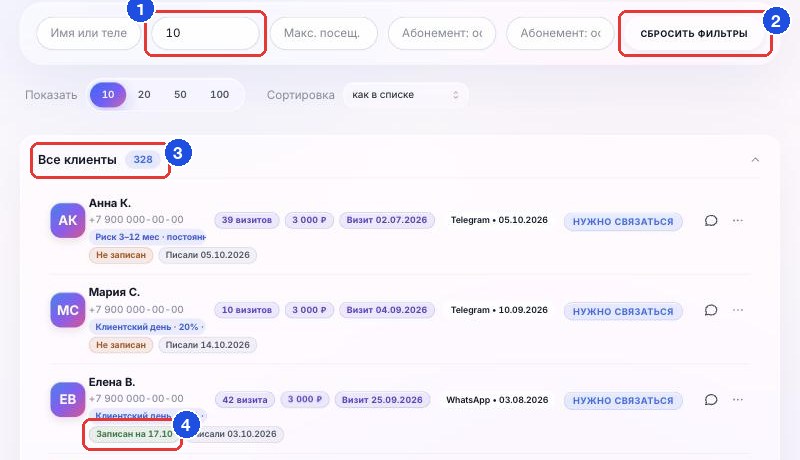This screenshot has width=800, height=460.
Task: Click the МС avatar of Мария С.
Action: coord(67,310)
